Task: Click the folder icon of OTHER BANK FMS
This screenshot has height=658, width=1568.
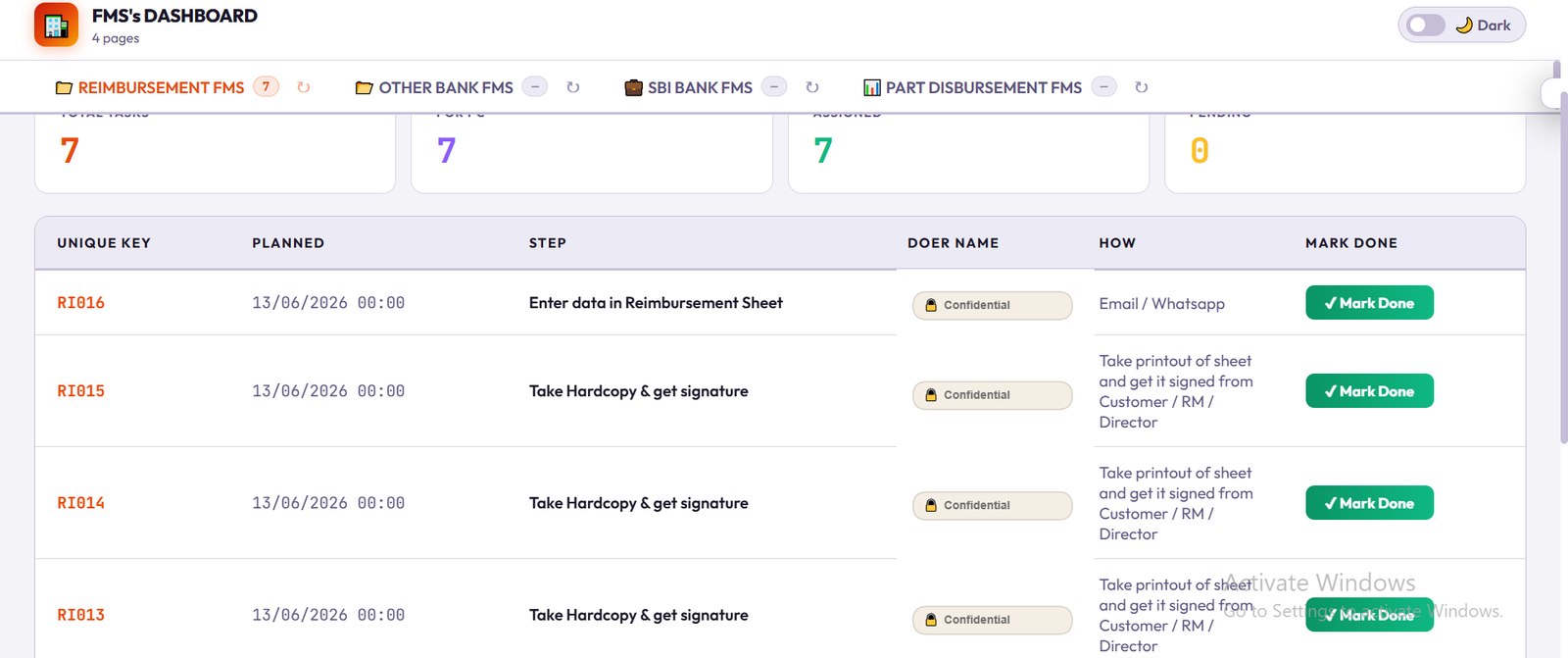Action: click(364, 87)
